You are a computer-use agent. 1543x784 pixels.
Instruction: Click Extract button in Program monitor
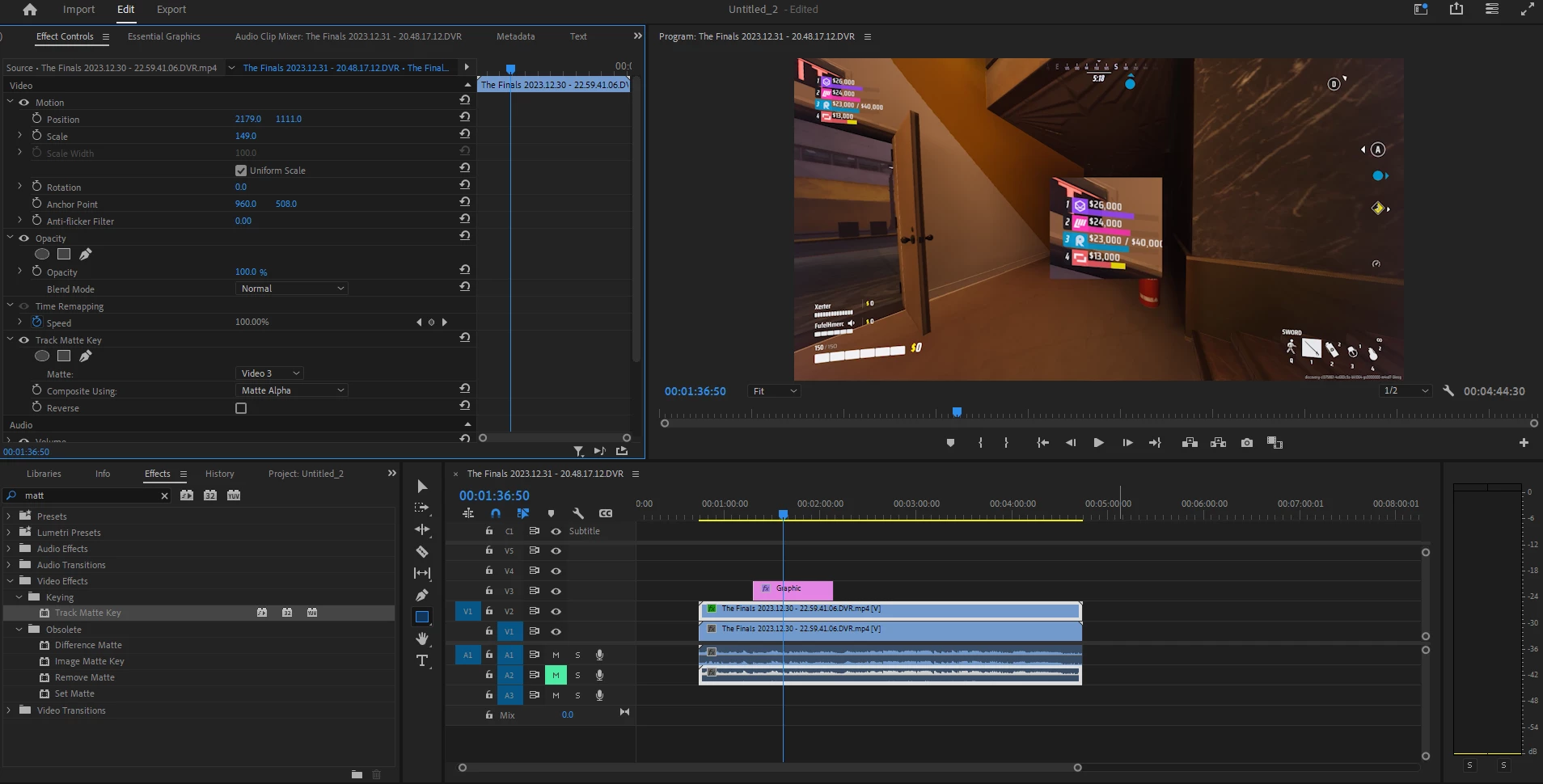[1218, 443]
